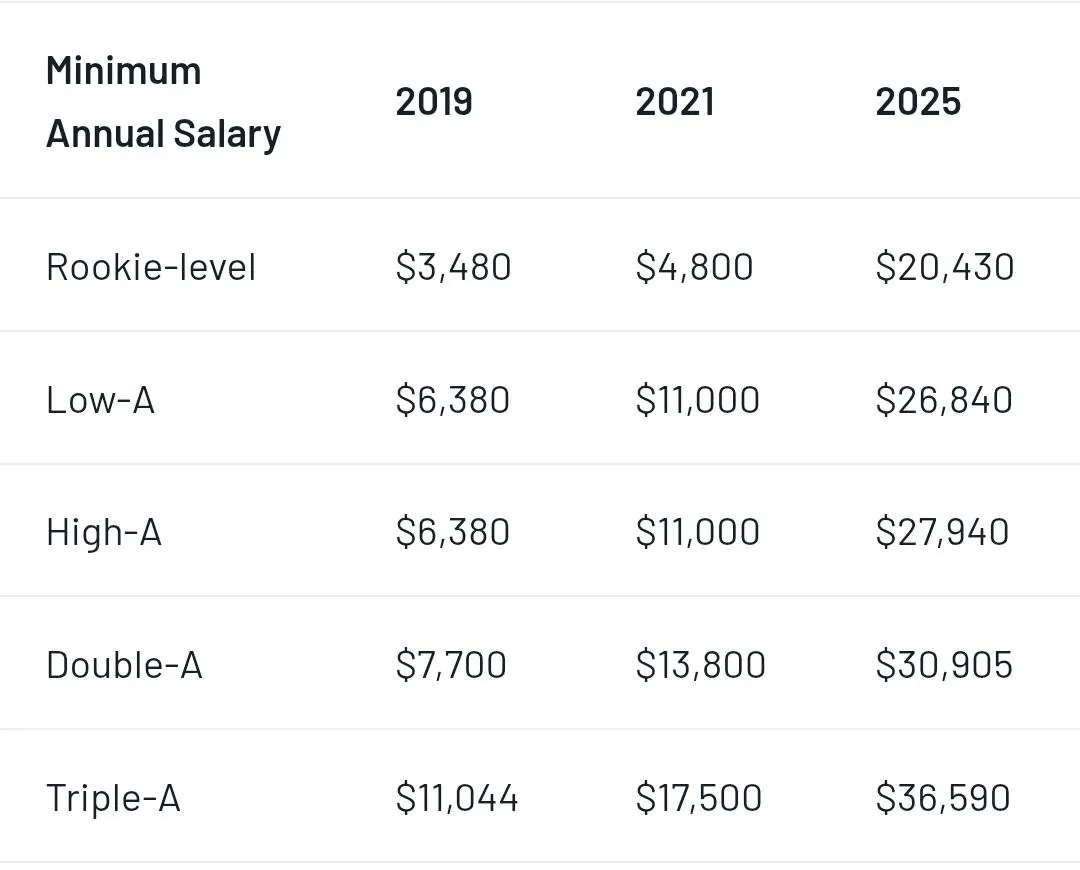The image size is (1080, 870).
Task: Click the High-A row label
Action: [x=104, y=532]
